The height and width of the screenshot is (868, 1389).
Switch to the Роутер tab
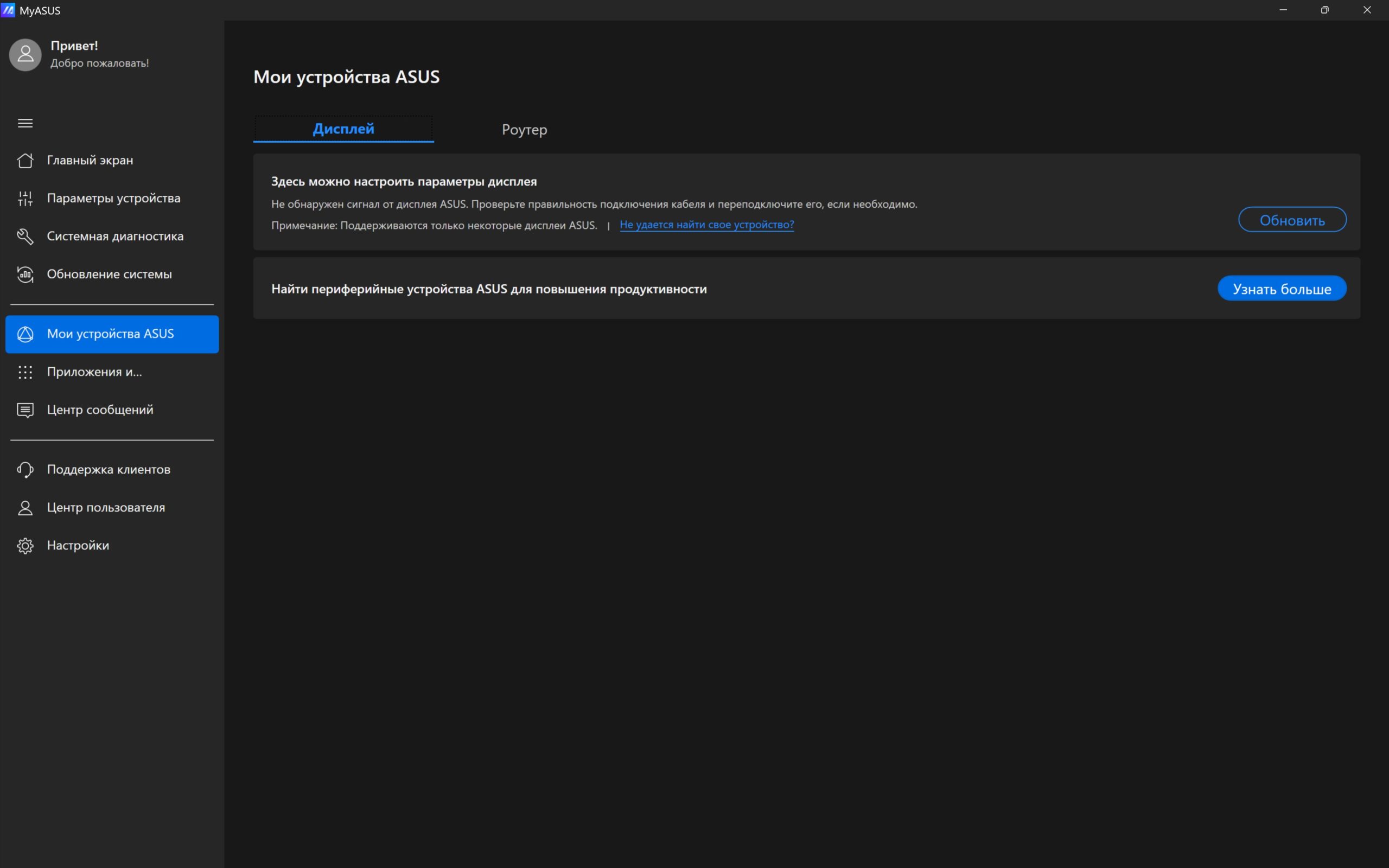coord(525,130)
